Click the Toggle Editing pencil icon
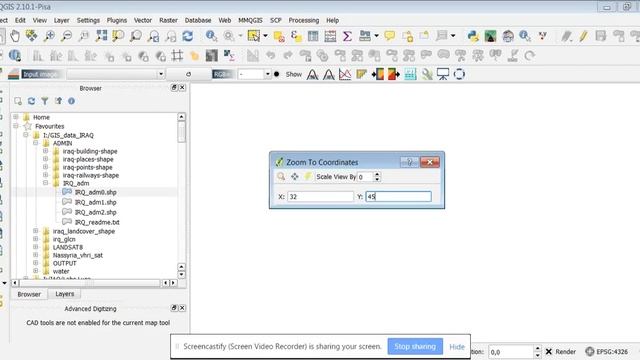Image resolution: width=640 pixels, height=360 pixels. point(583,36)
